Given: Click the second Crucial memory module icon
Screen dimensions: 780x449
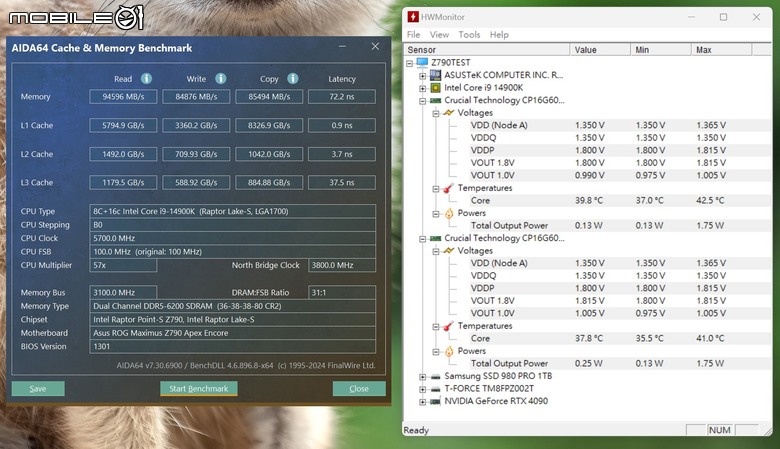Looking at the screenshot, I should [x=435, y=238].
